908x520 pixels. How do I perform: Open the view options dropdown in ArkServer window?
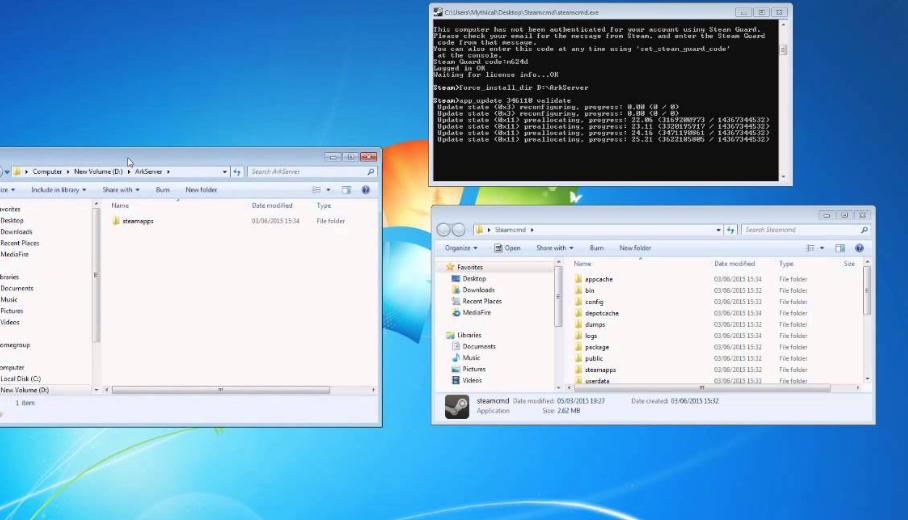point(328,189)
